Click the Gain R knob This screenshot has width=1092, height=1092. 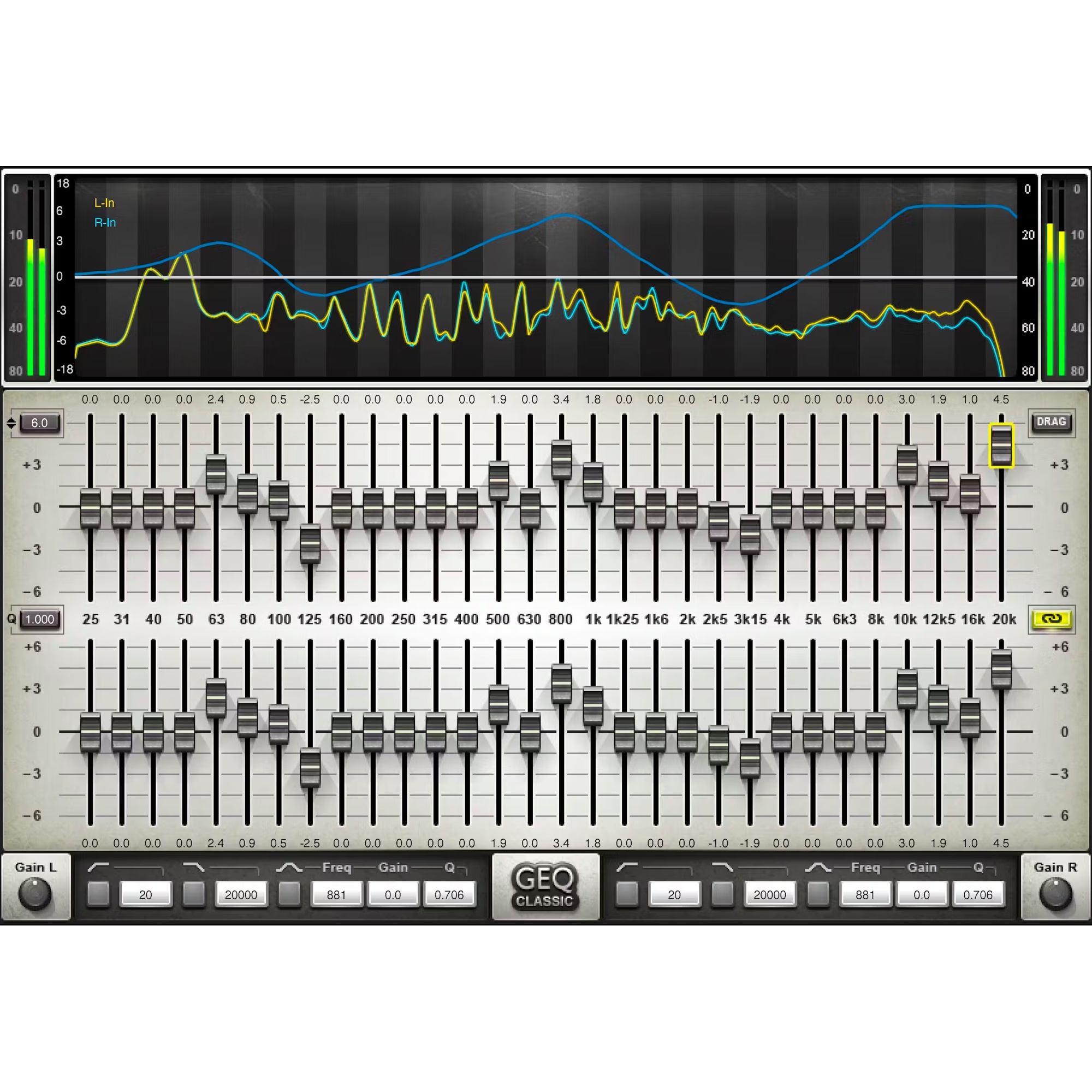click(1055, 894)
